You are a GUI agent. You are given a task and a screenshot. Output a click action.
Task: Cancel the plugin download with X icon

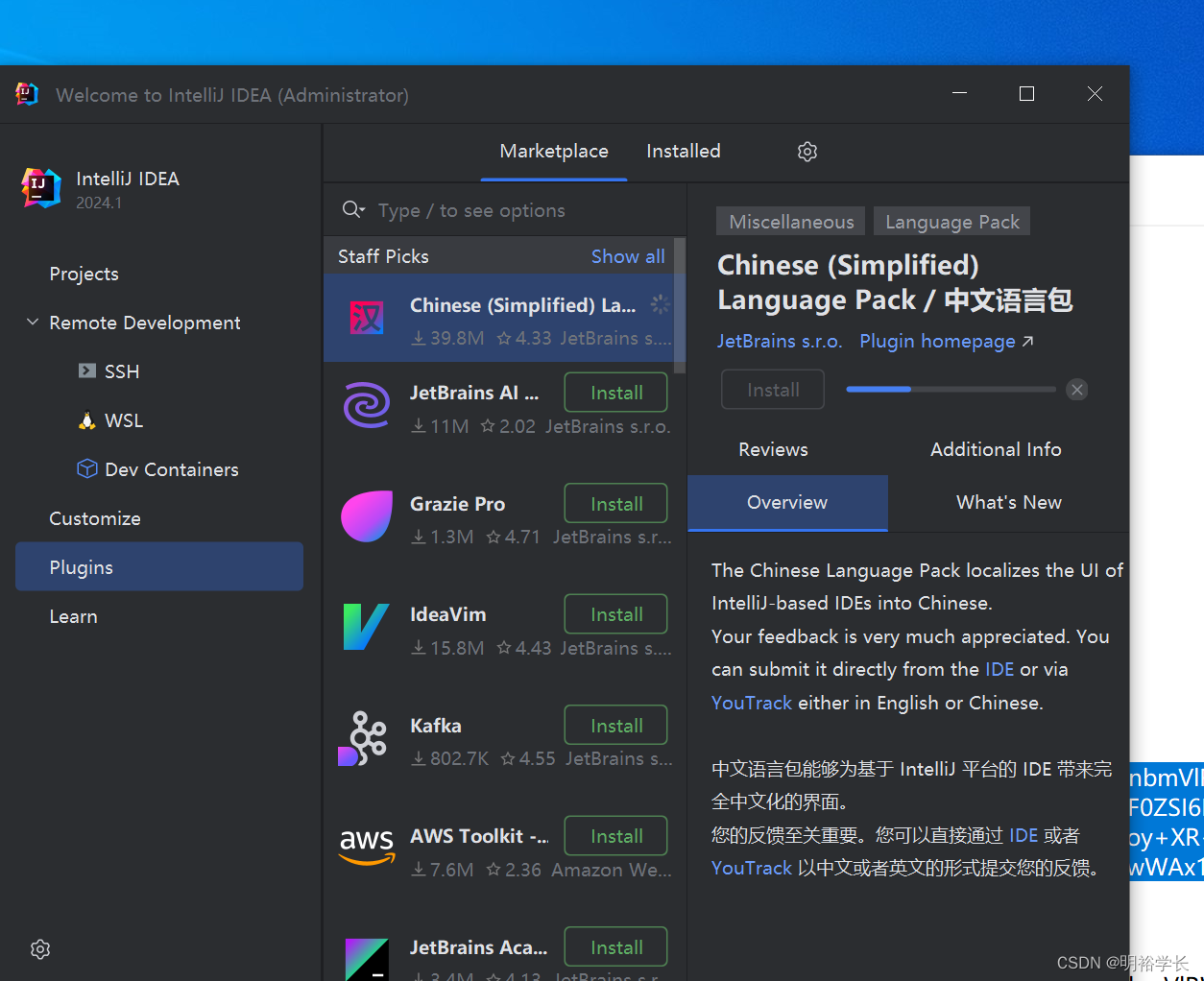[x=1077, y=390]
